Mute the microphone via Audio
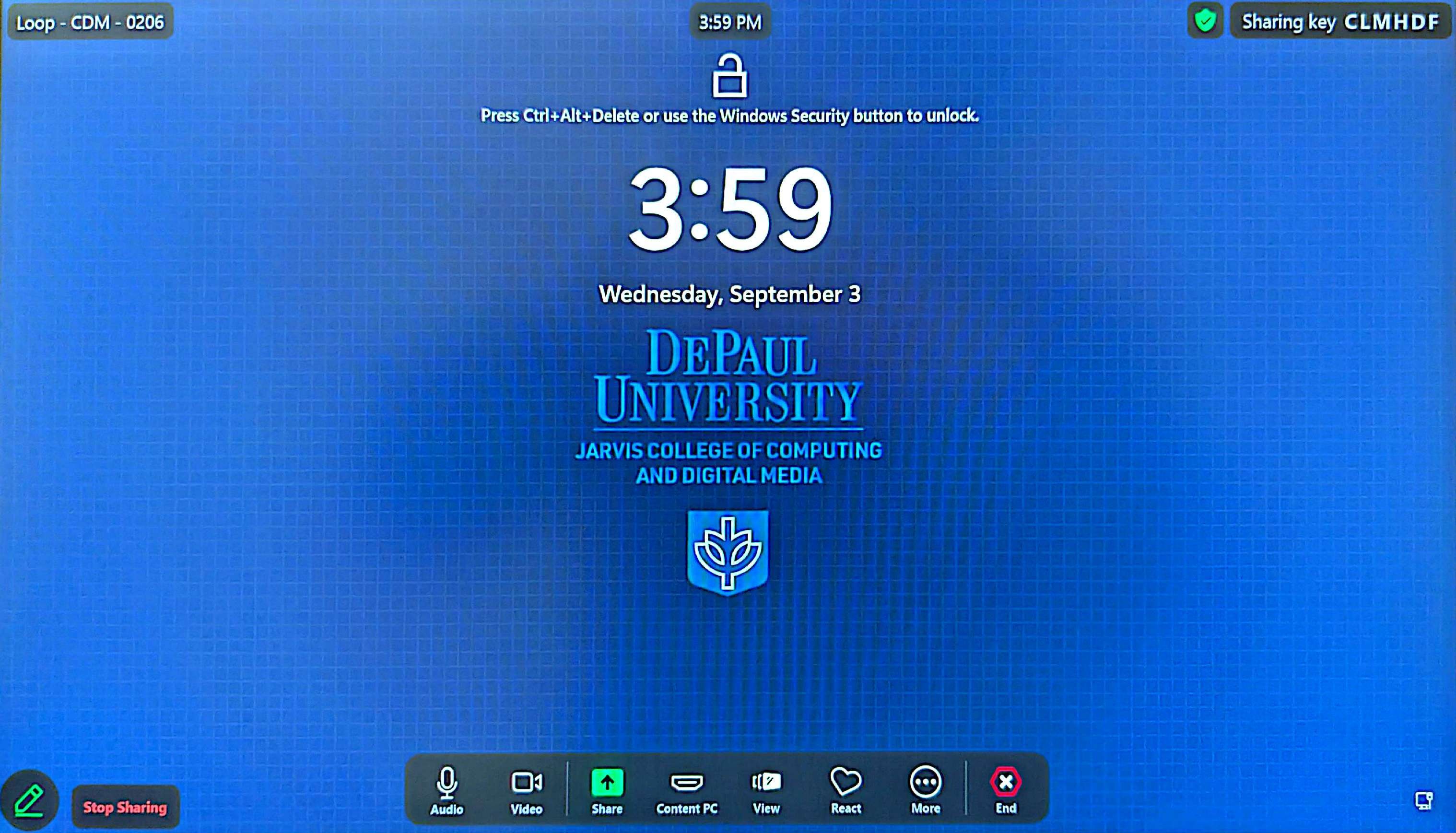This screenshot has height=833, width=1456. (x=447, y=791)
